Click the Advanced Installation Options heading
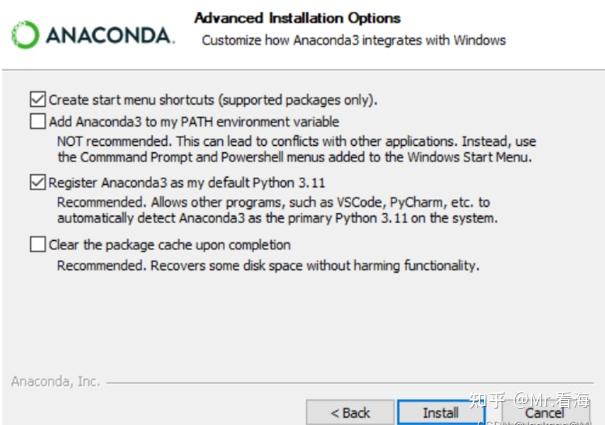 [297, 18]
